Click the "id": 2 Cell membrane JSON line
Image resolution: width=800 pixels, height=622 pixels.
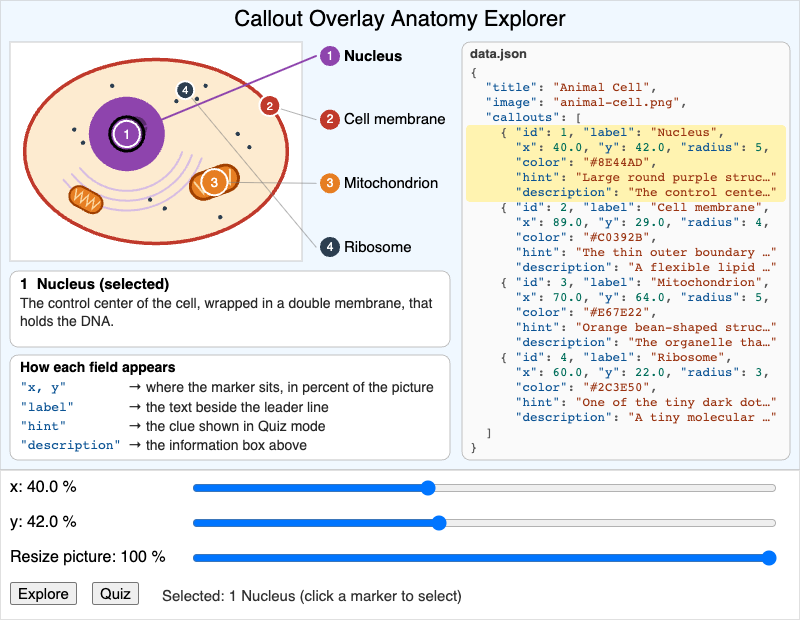click(635, 208)
